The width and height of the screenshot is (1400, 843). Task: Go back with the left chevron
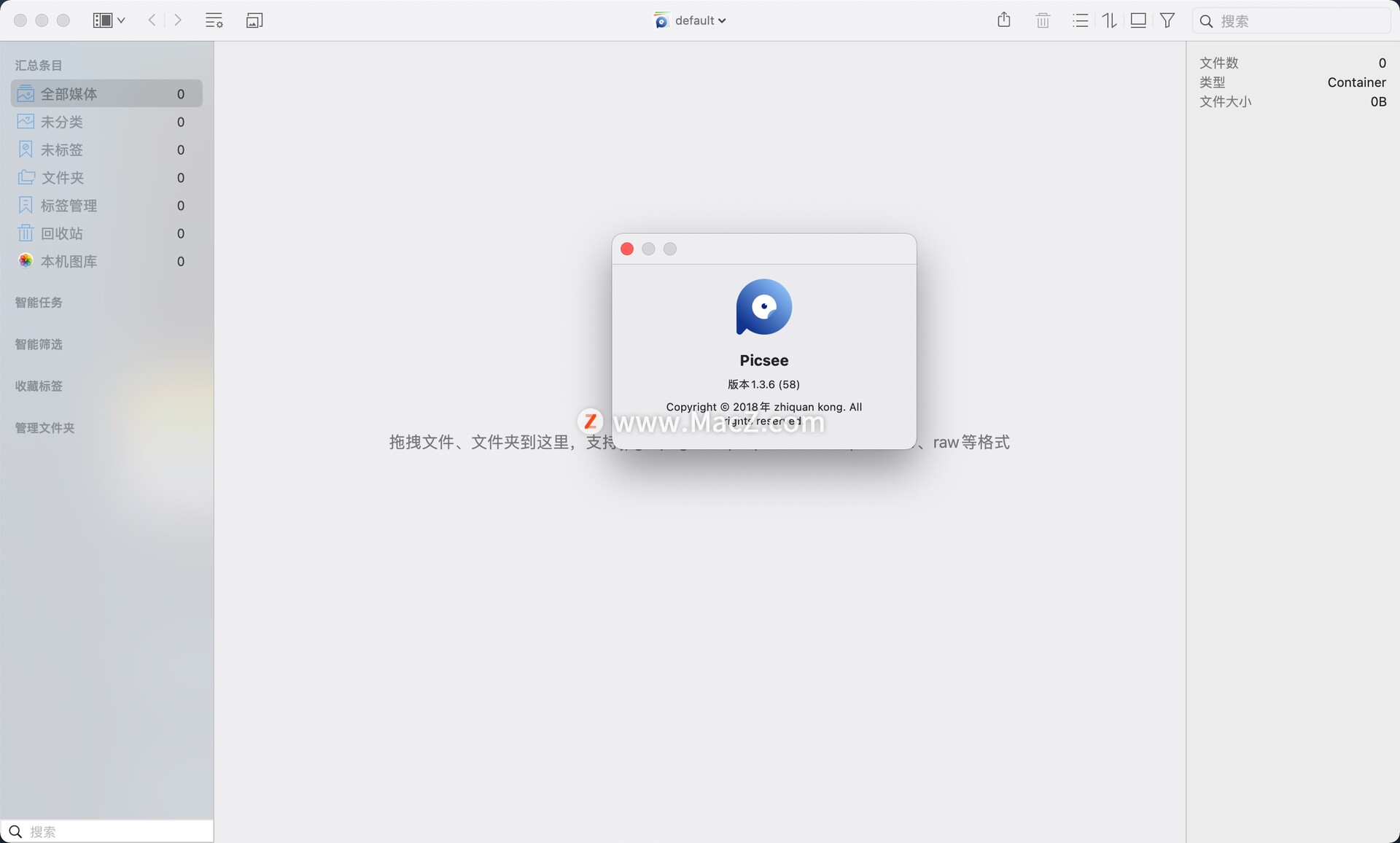tap(152, 20)
